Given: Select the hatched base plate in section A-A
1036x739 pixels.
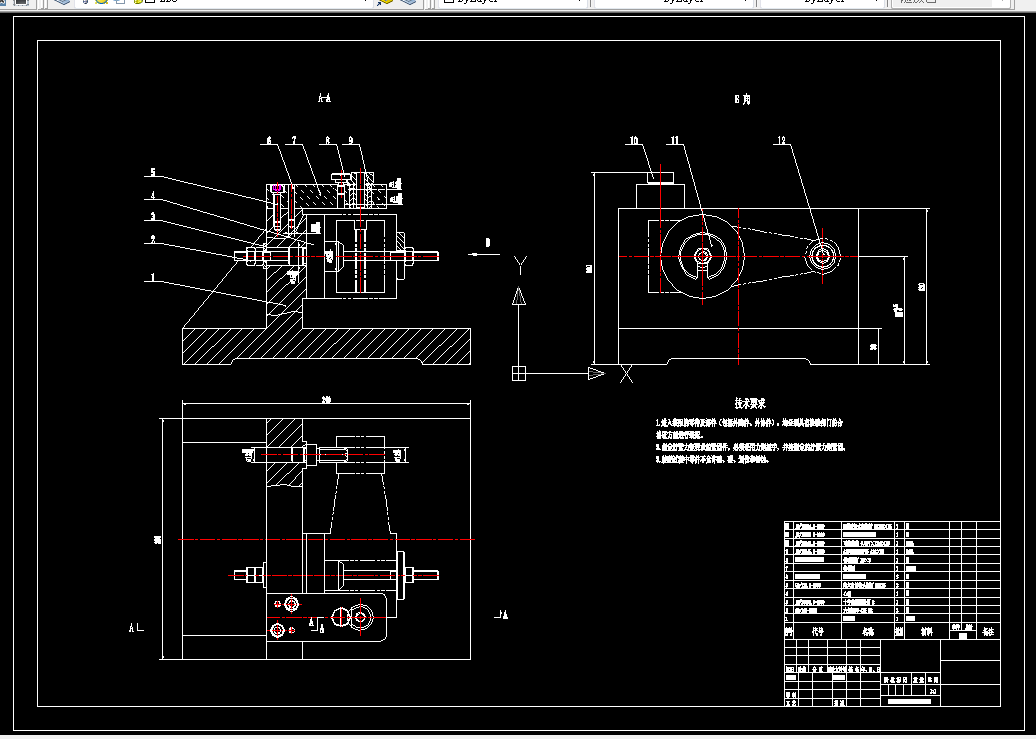Looking at the screenshot, I should (326, 346).
